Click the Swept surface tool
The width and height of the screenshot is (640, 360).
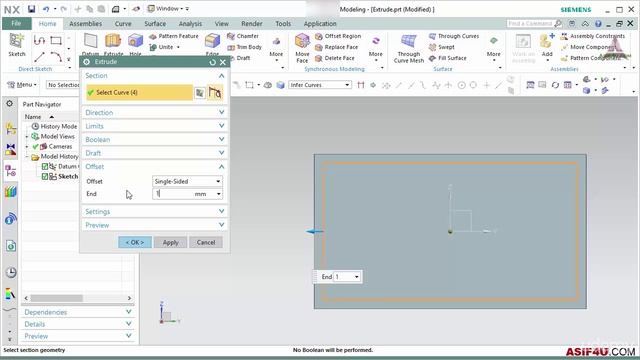pos(442,47)
